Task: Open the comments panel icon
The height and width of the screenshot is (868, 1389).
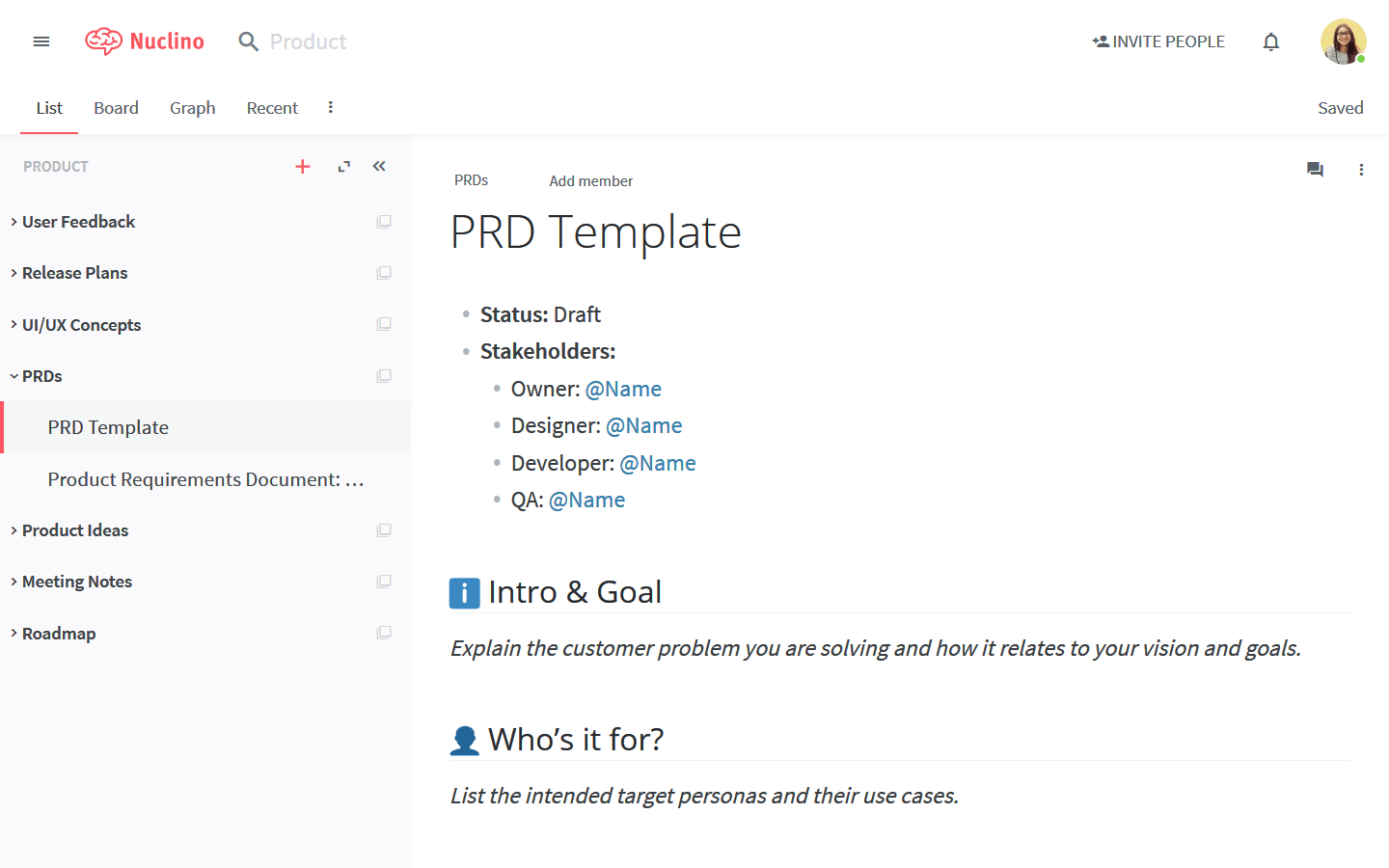Action: point(1314,169)
